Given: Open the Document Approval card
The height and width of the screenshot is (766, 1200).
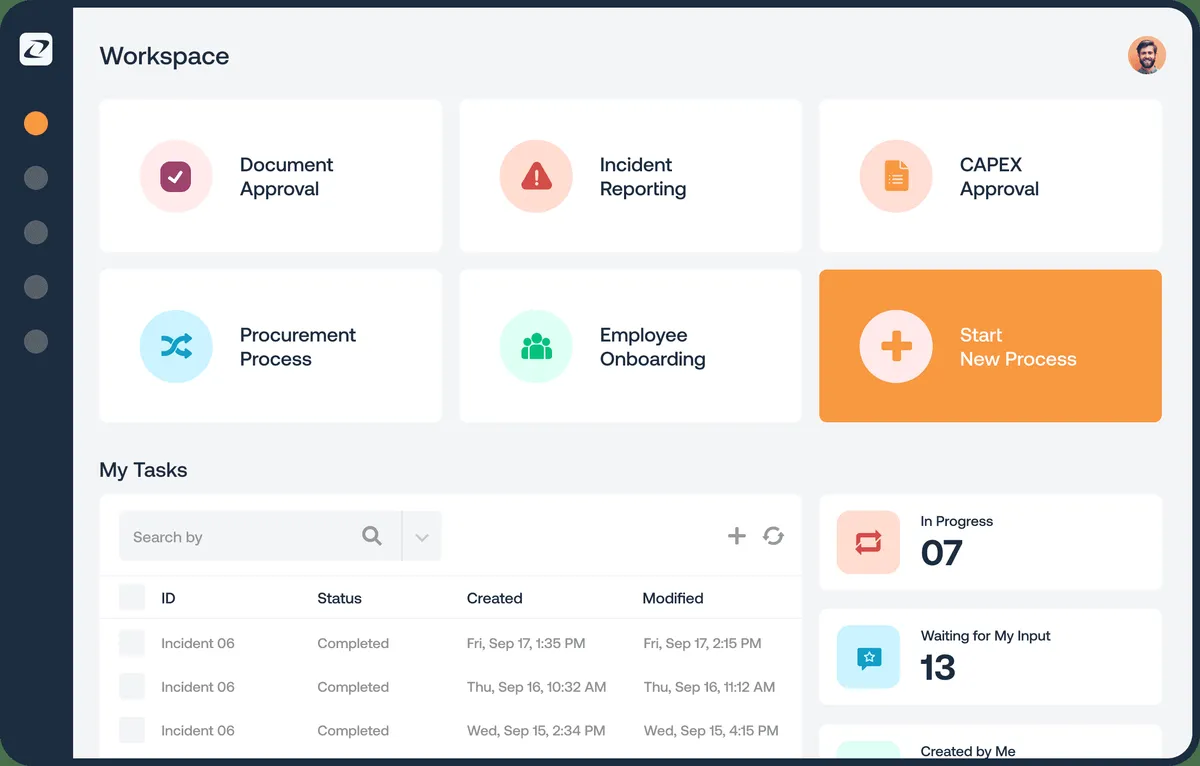Looking at the screenshot, I should [271, 176].
